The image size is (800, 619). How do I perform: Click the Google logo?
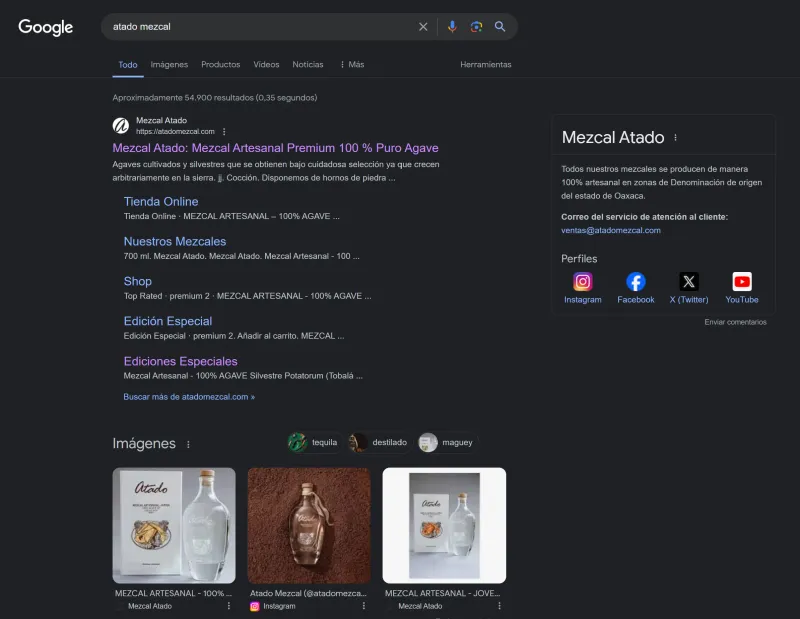click(45, 27)
